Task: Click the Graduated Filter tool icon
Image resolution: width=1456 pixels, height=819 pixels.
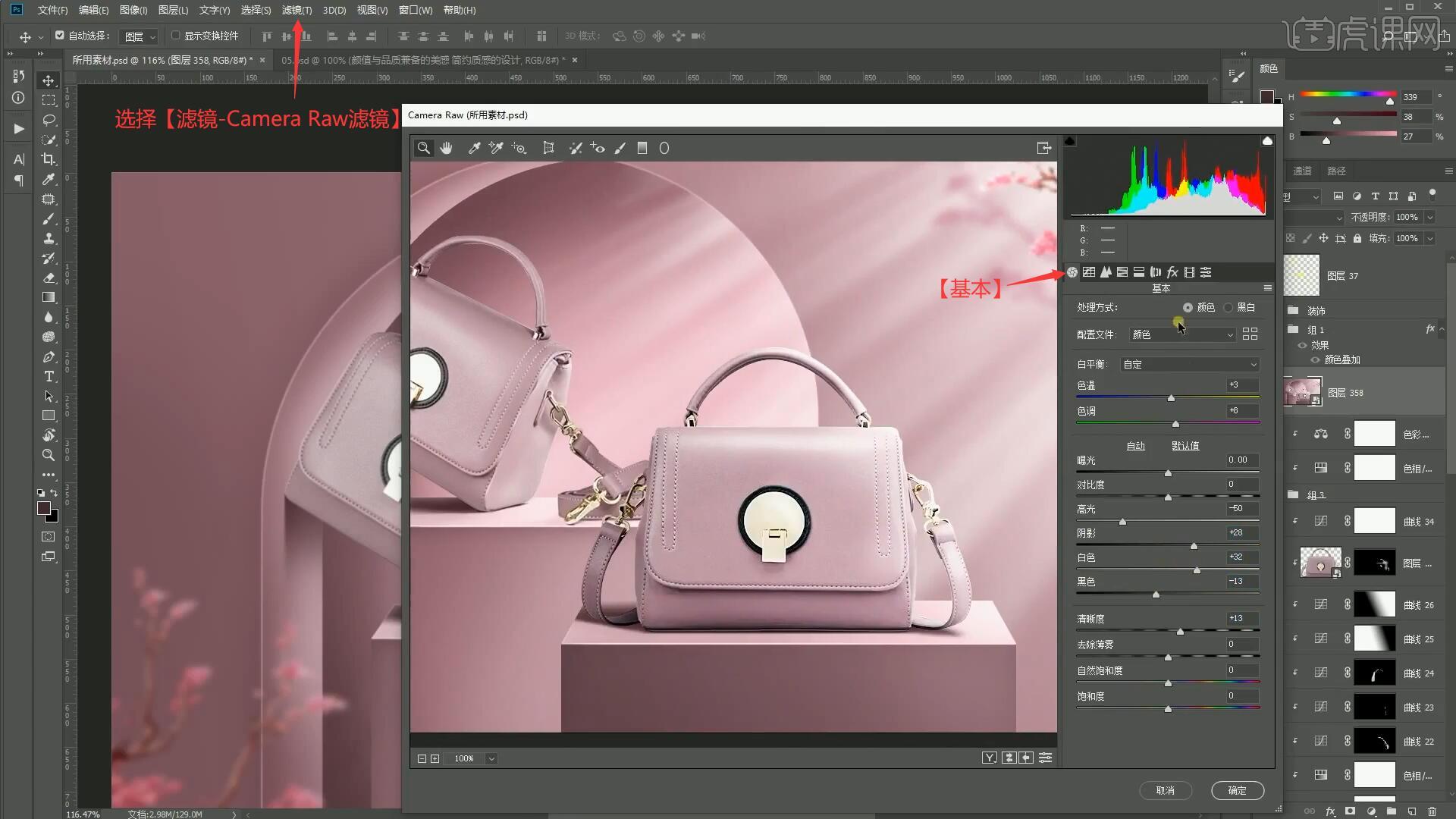Action: [x=642, y=149]
